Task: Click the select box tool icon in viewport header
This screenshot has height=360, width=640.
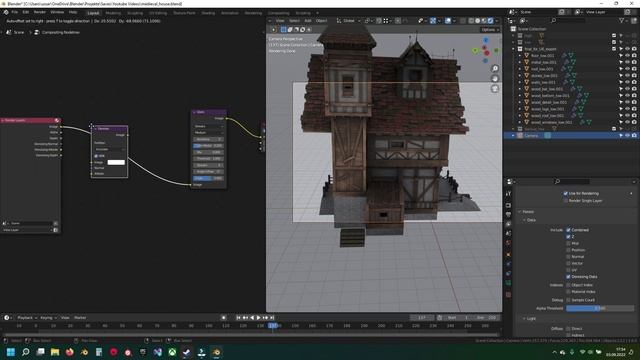Action: [x=283, y=29]
